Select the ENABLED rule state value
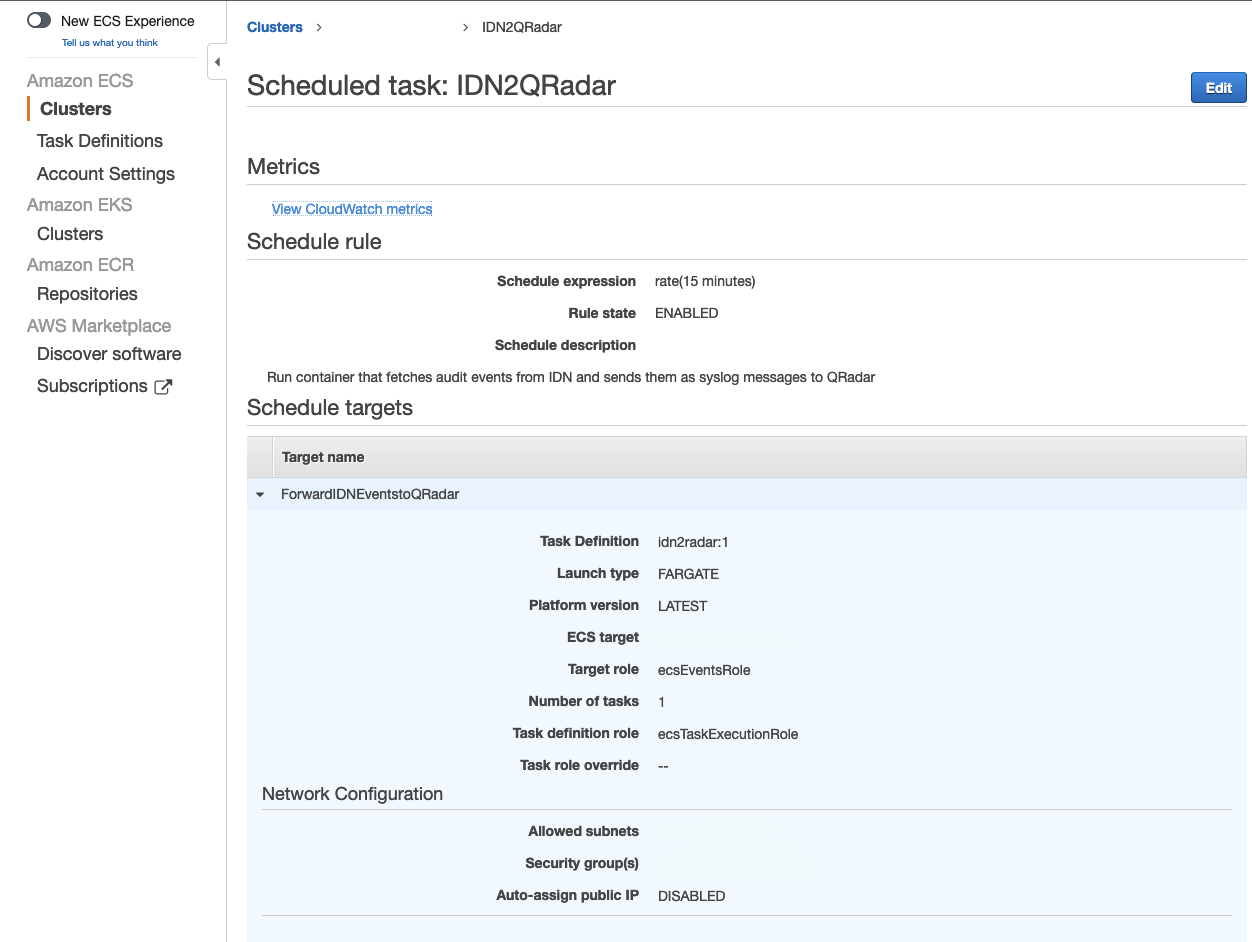 686,313
